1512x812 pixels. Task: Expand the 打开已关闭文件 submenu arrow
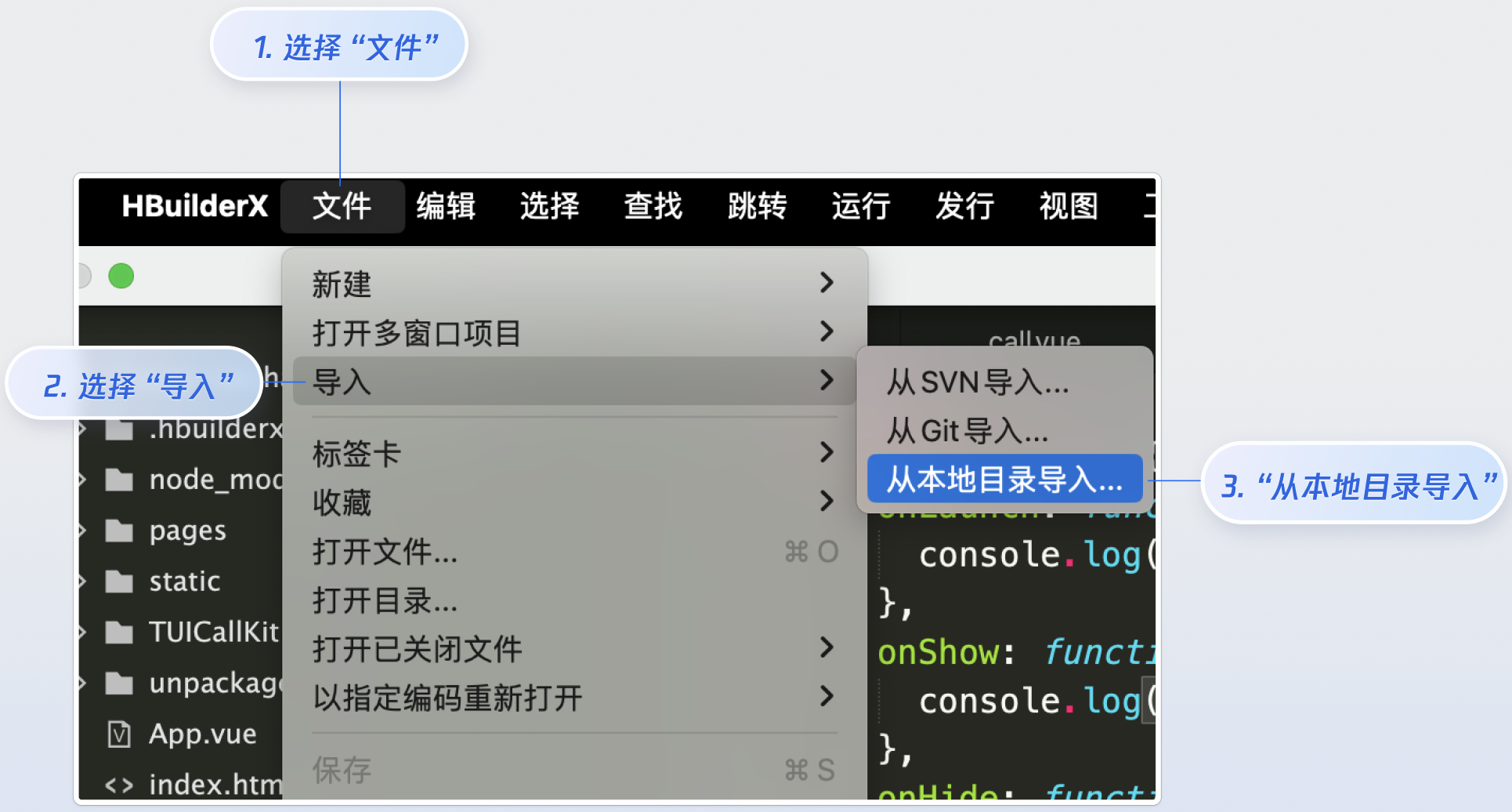tap(827, 647)
